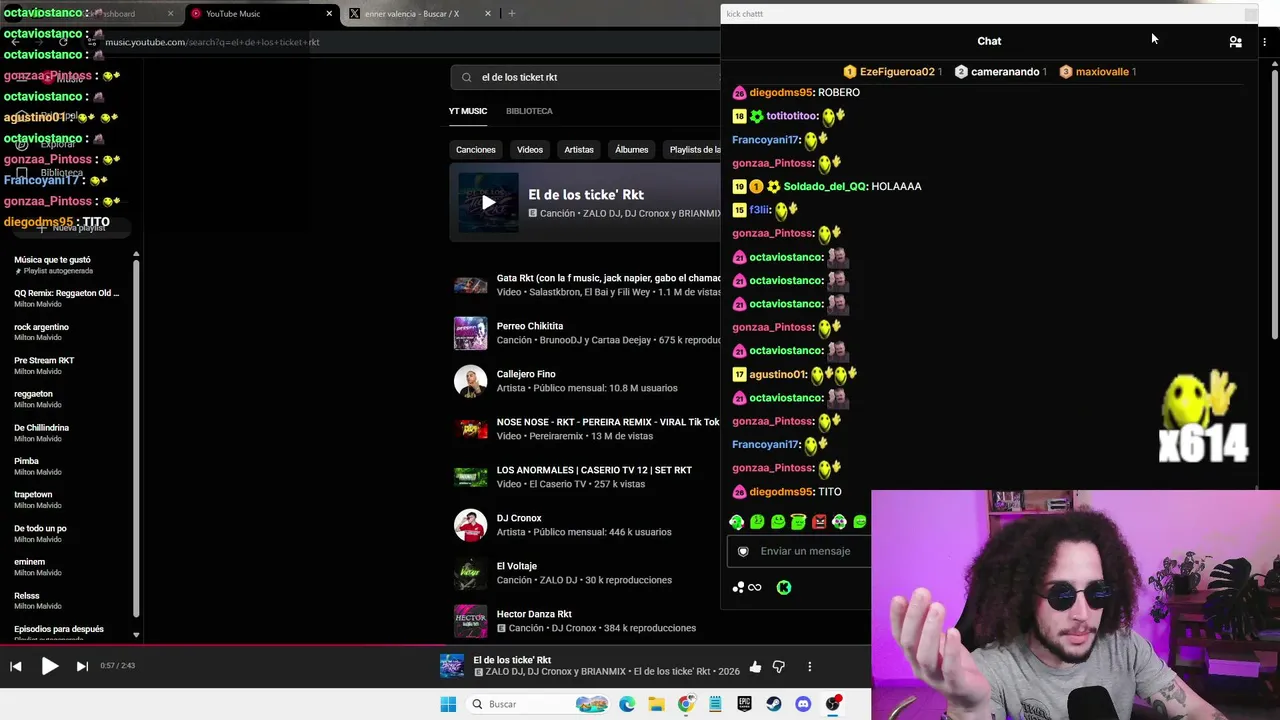Open the three-dot player options menu
The width and height of the screenshot is (1280, 720).
[810, 667]
